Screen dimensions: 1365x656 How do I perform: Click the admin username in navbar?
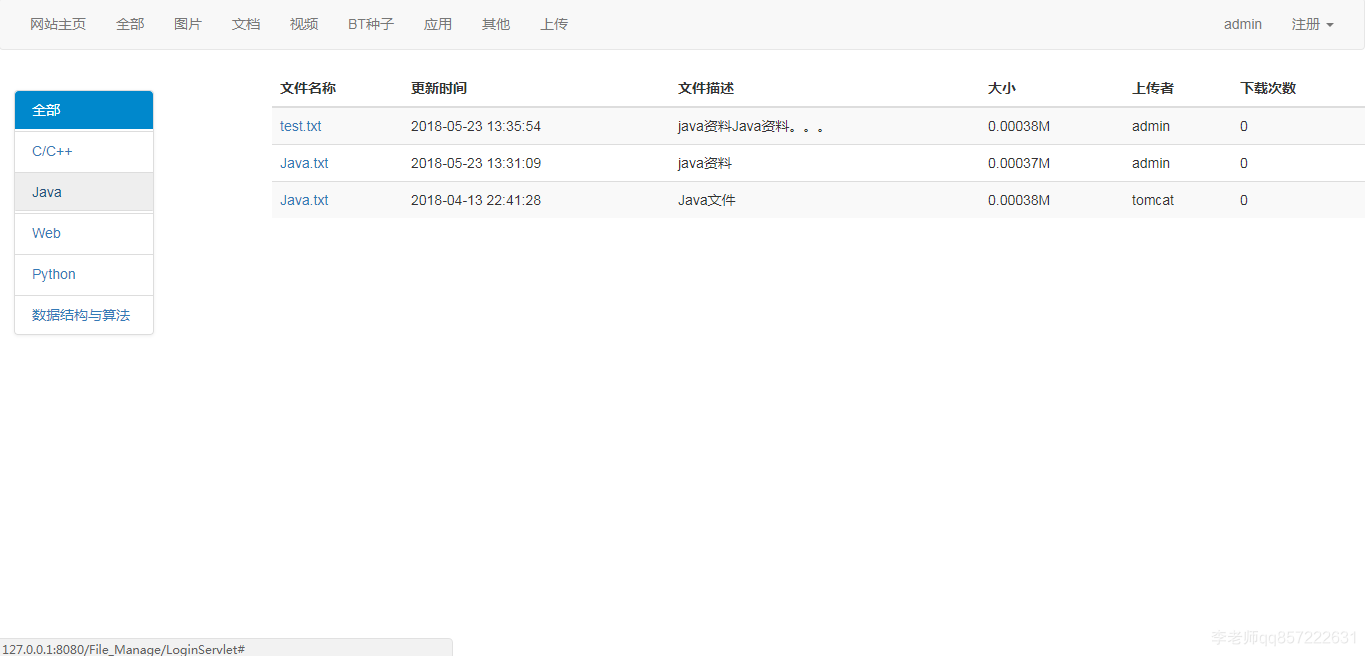coord(1242,24)
